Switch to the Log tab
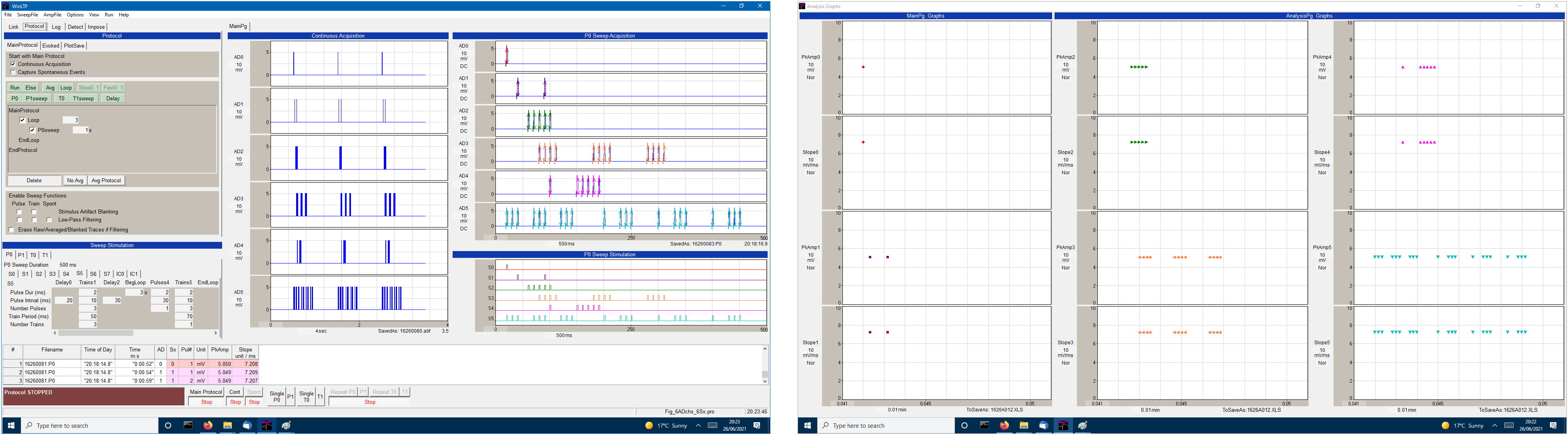The height and width of the screenshot is (435, 1568). click(x=56, y=27)
